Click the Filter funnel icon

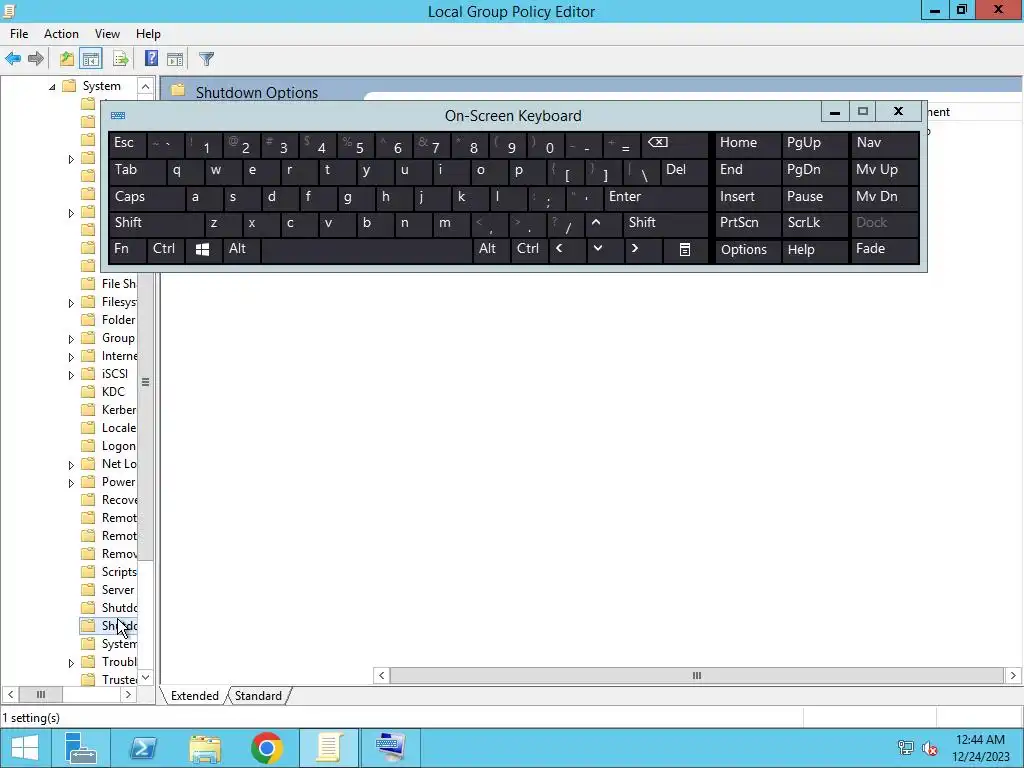(x=206, y=59)
